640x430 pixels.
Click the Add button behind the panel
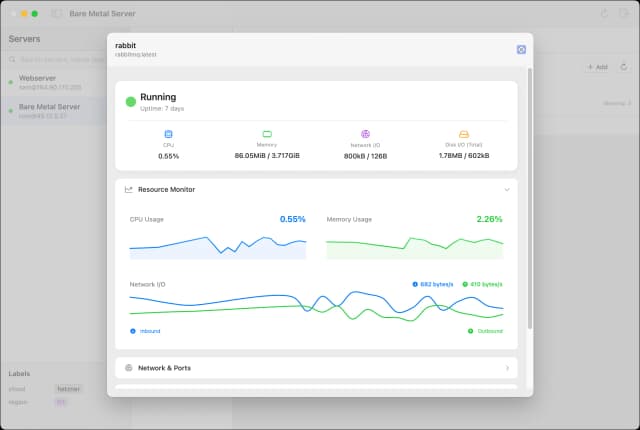(x=598, y=67)
